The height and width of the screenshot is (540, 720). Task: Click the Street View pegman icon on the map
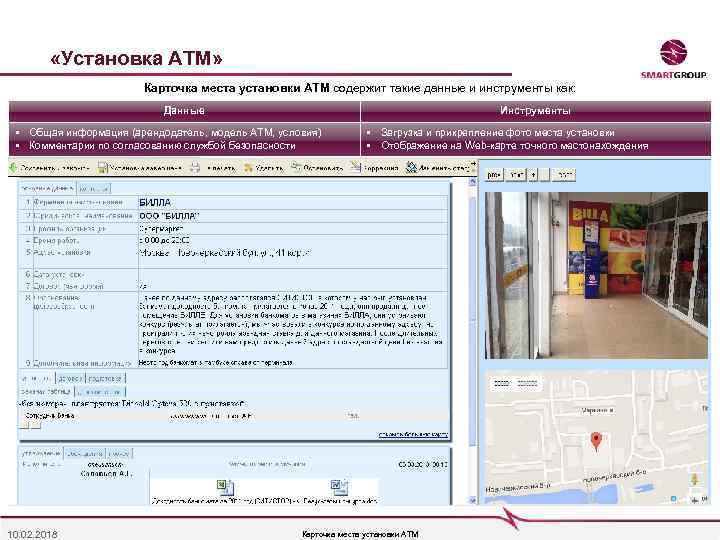[x=694, y=479]
